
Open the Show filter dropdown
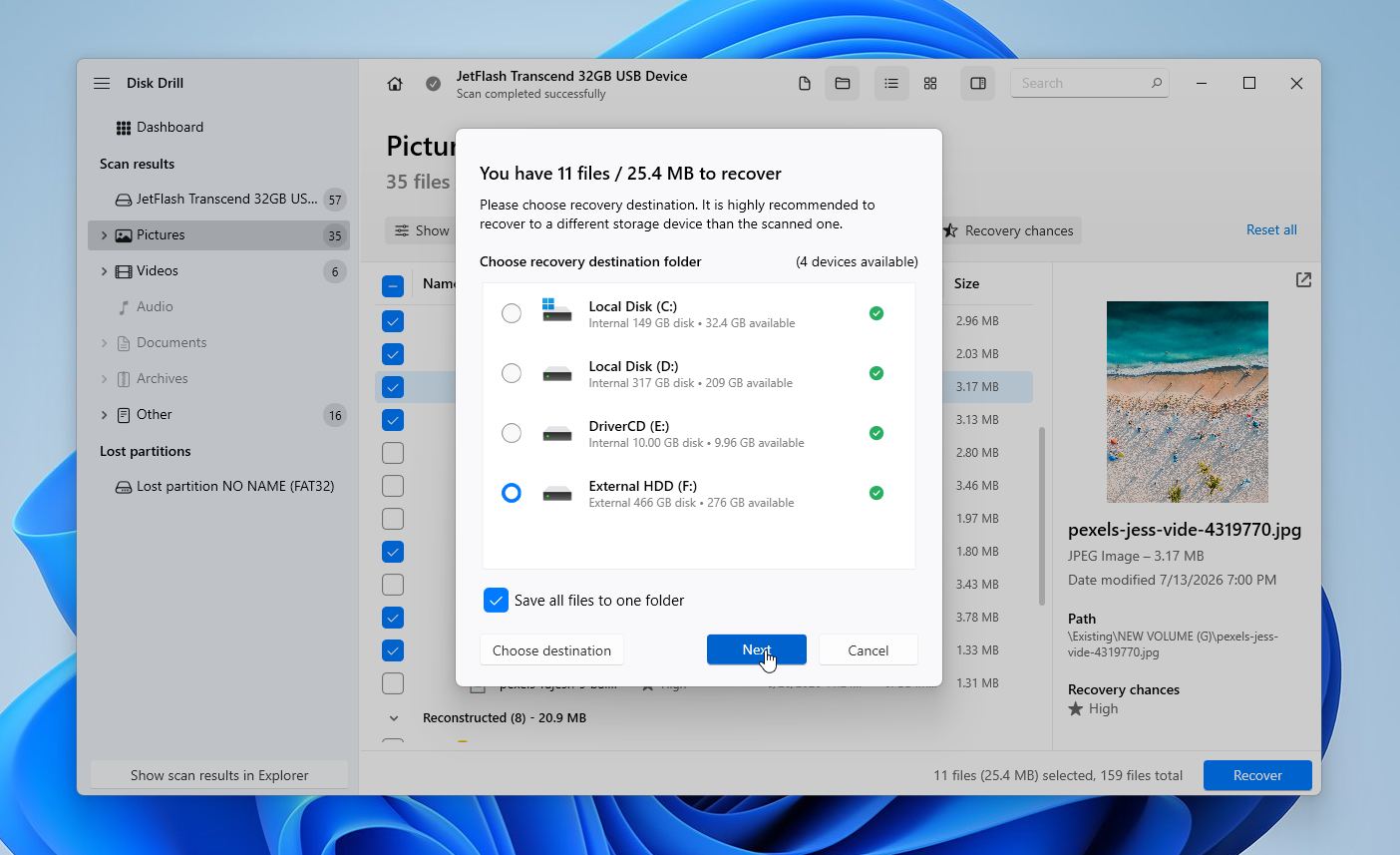(x=422, y=230)
